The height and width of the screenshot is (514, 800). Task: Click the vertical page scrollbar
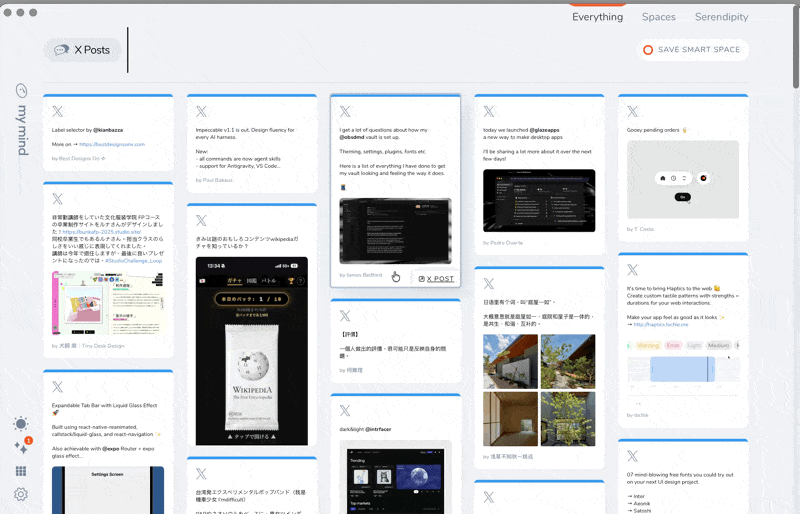pos(796,46)
